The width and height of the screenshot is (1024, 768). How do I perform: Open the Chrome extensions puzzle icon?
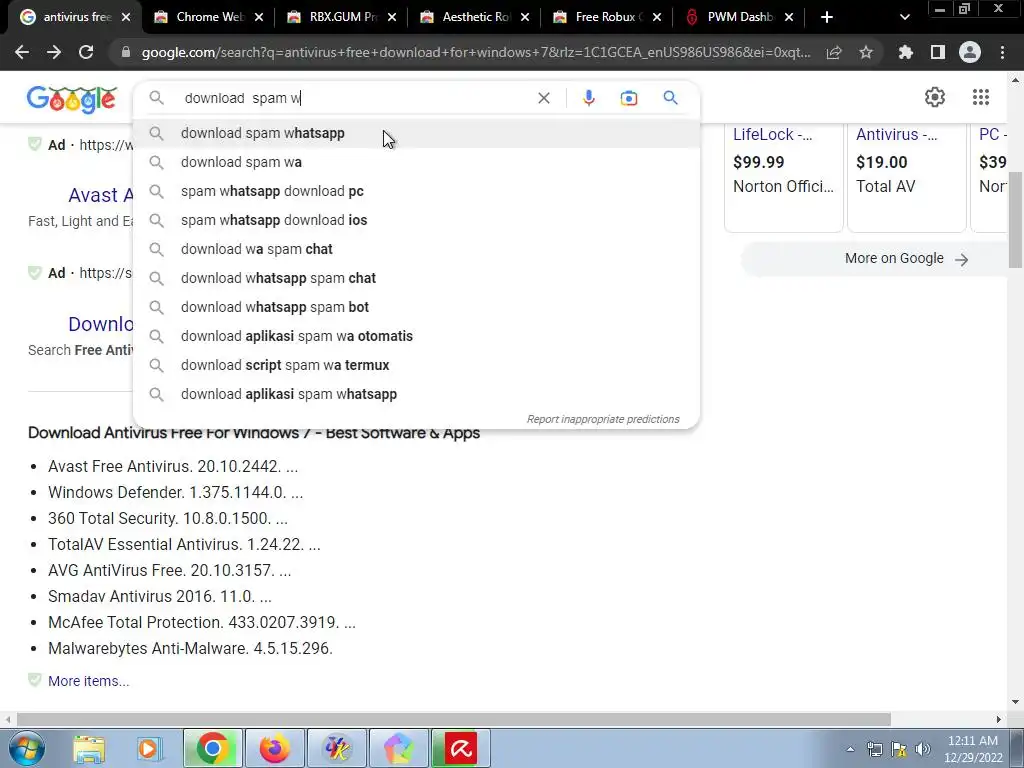(905, 52)
